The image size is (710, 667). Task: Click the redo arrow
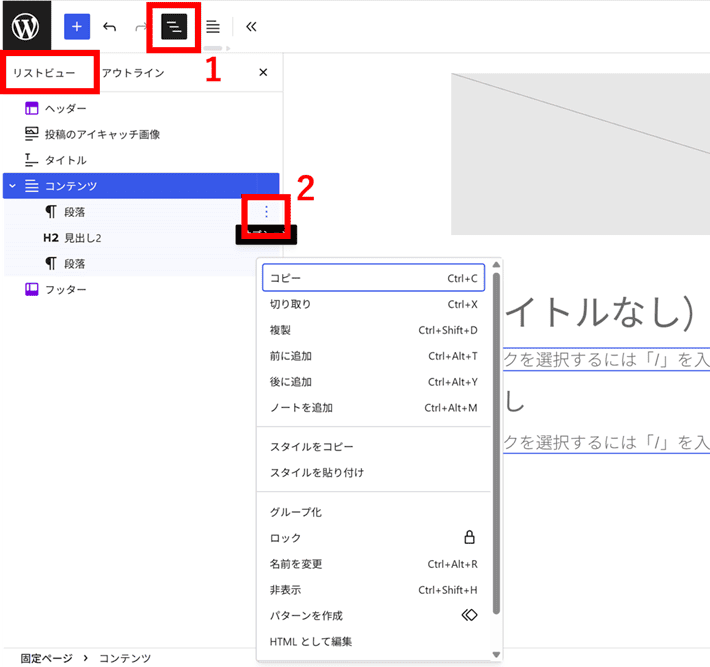pyautogui.click(x=141, y=27)
